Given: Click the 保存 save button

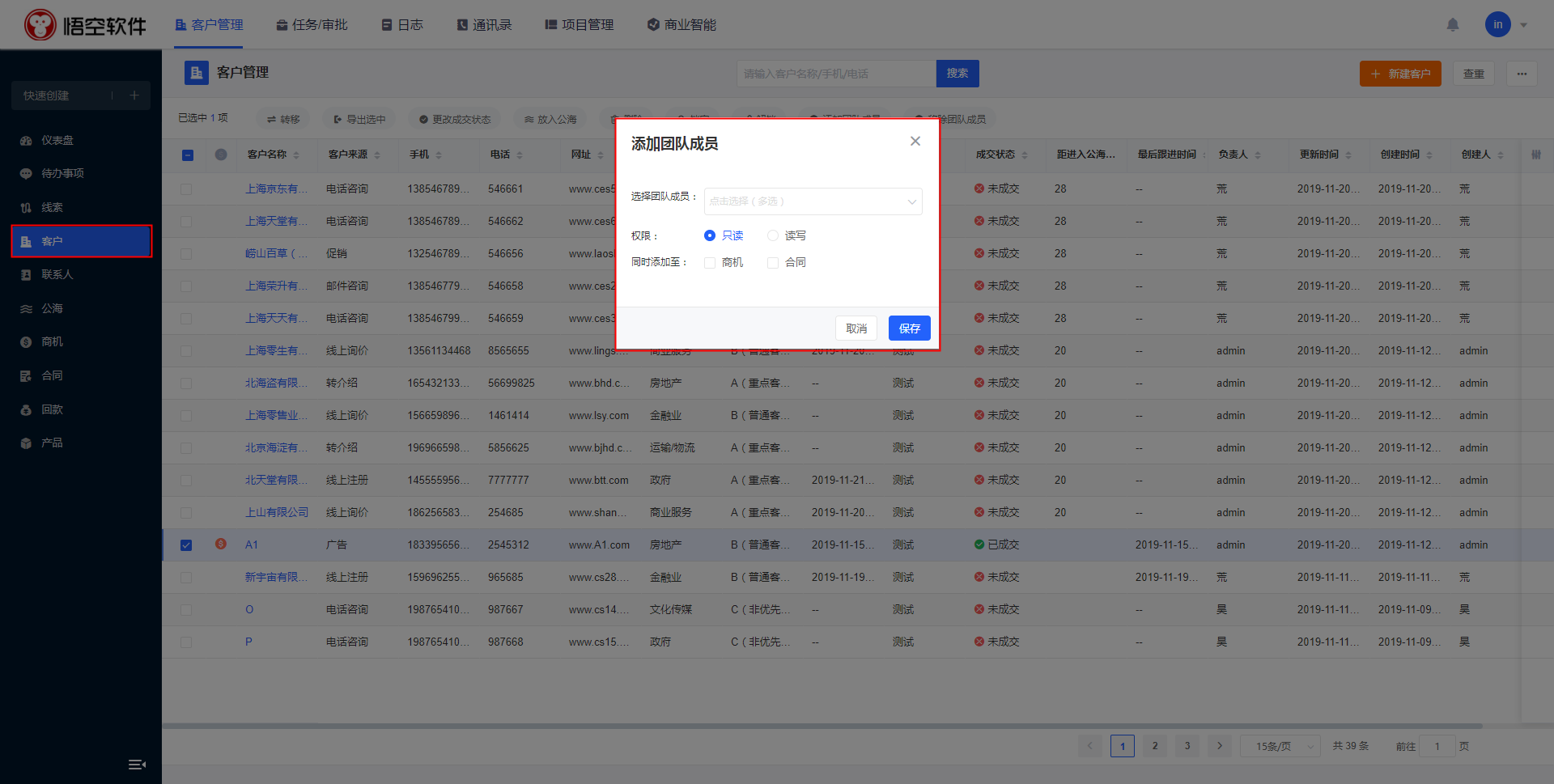Looking at the screenshot, I should coord(909,328).
